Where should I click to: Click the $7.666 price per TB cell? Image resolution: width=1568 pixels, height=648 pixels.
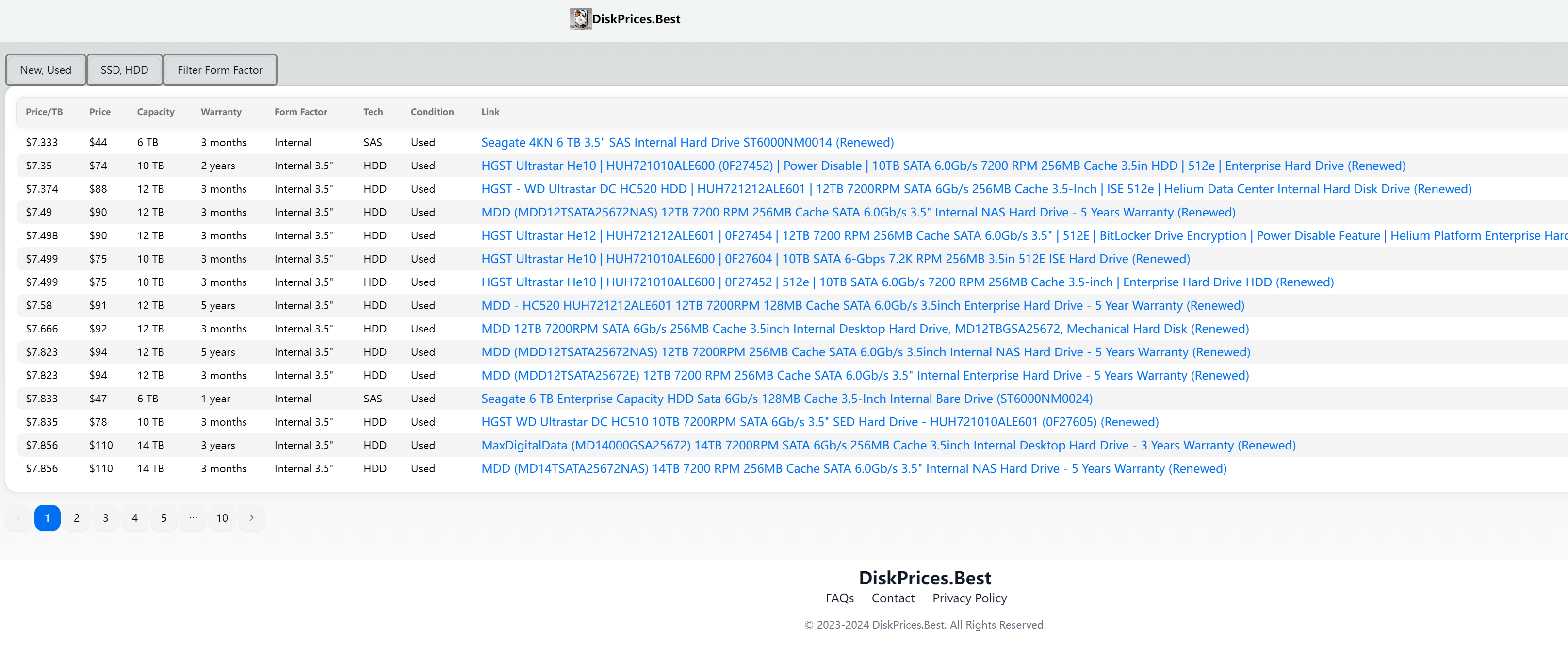click(42, 329)
